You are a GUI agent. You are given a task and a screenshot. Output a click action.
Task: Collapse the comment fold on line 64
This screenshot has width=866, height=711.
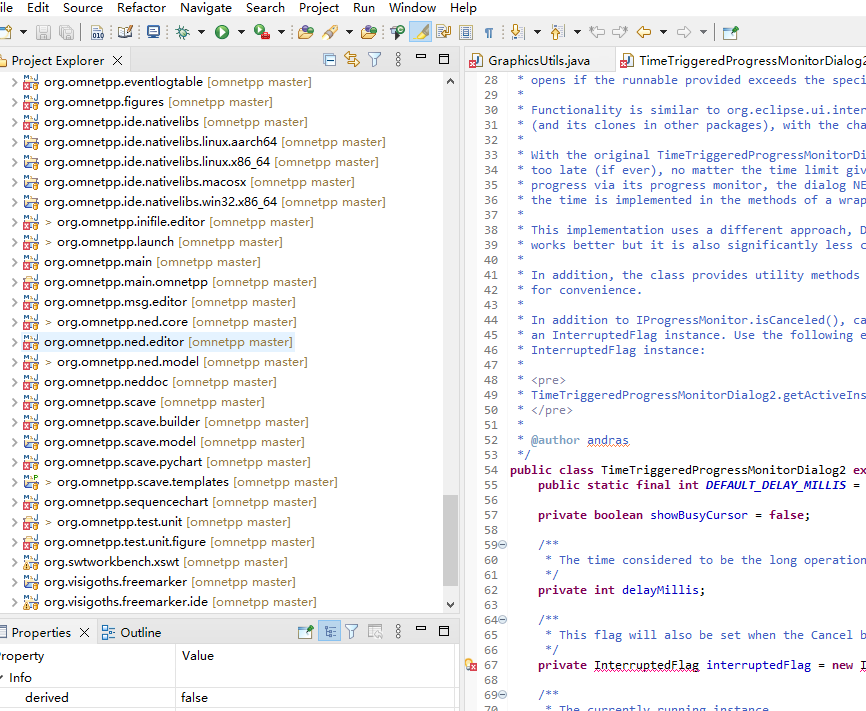pos(503,620)
